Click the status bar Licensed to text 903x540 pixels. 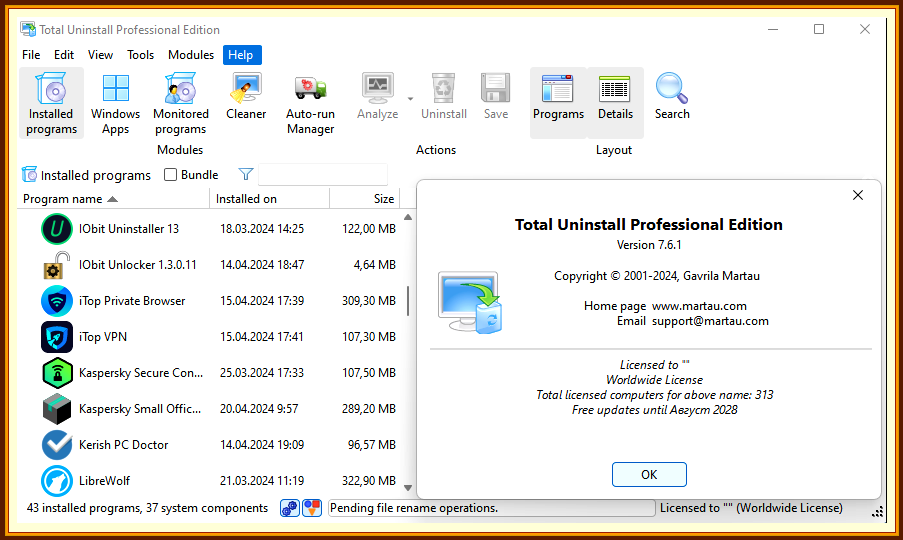point(751,508)
